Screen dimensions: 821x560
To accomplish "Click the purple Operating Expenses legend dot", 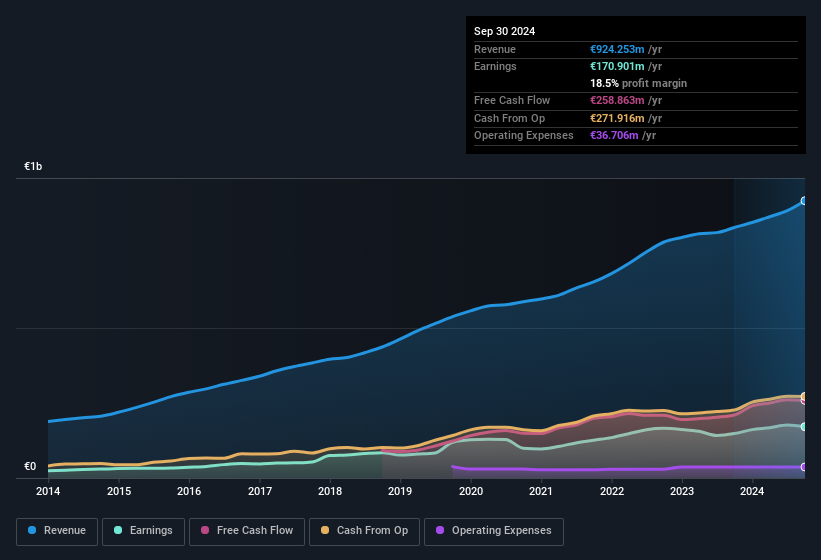I will 440,530.
